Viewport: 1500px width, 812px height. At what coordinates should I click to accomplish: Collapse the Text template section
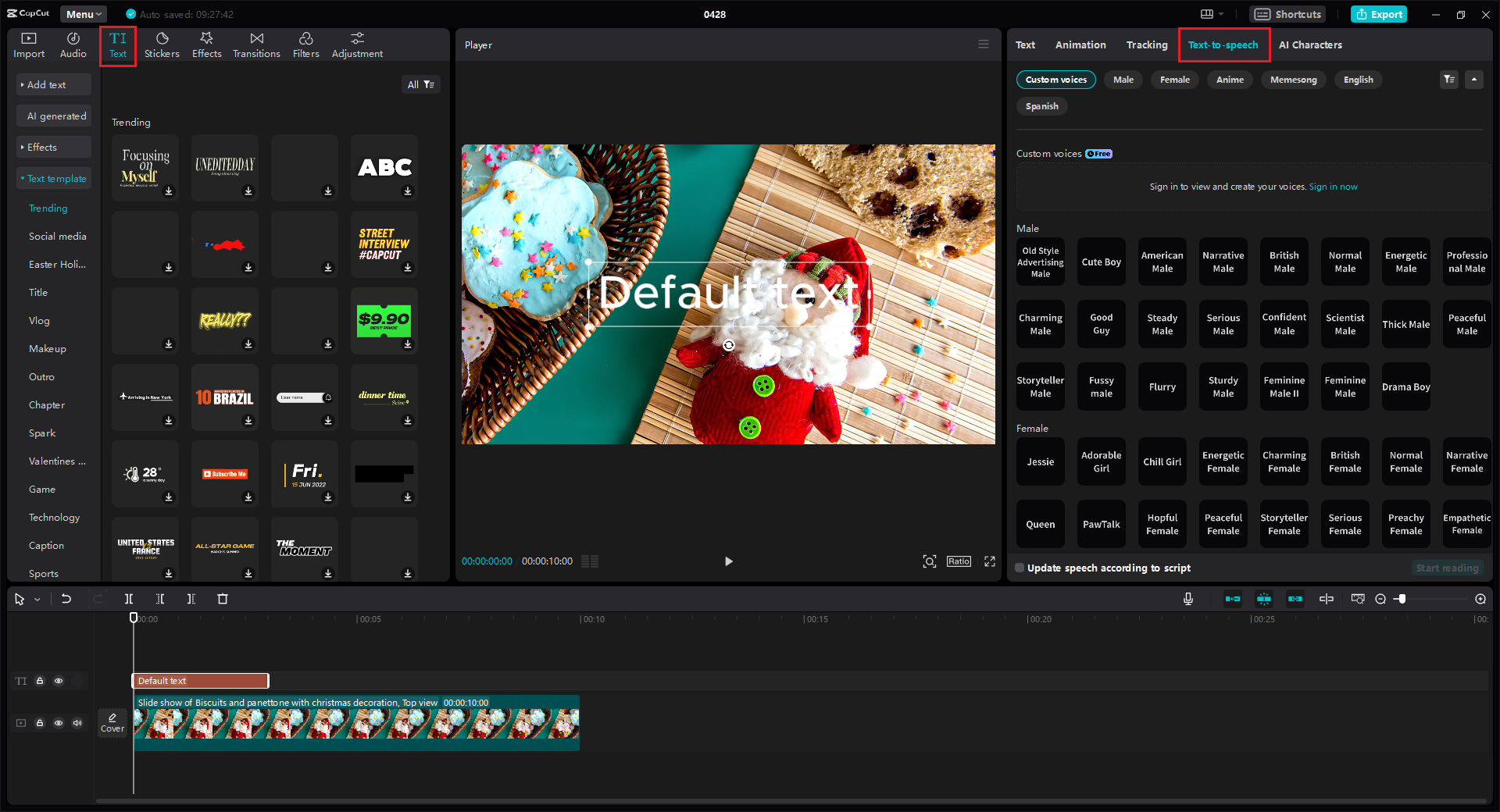point(54,178)
